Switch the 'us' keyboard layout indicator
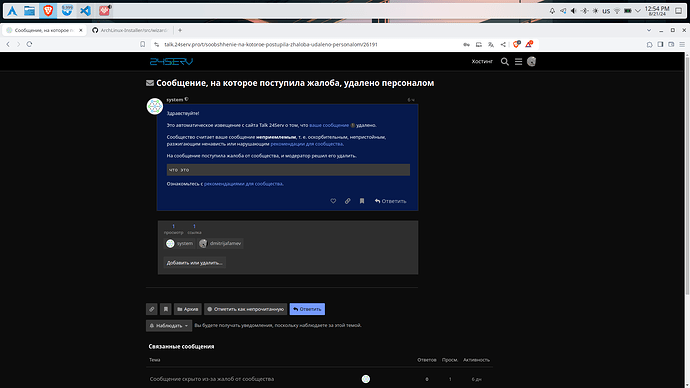This screenshot has height=388, width=690. pos(606,11)
